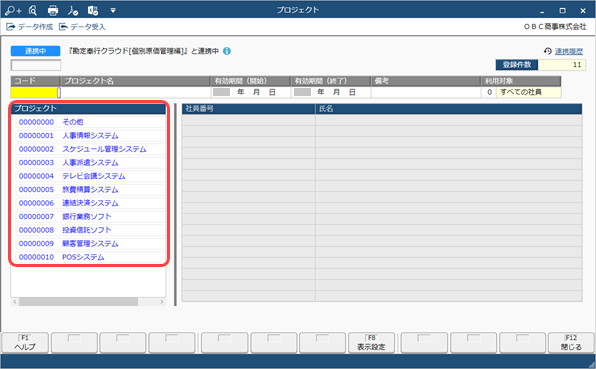Select project 00000008 投資信託ソフト
Viewport: 596px width, 369px height.
pyautogui.click(x=90, y=230)
